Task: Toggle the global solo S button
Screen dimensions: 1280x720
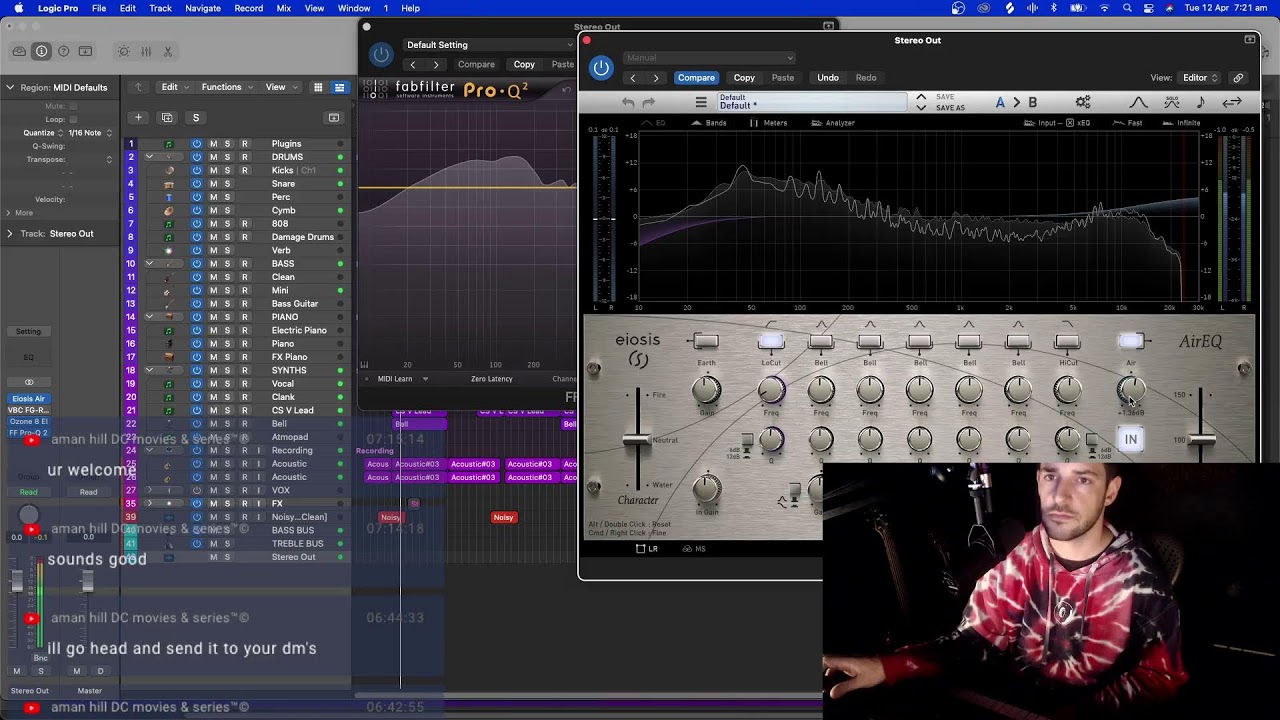Action: 196,117
